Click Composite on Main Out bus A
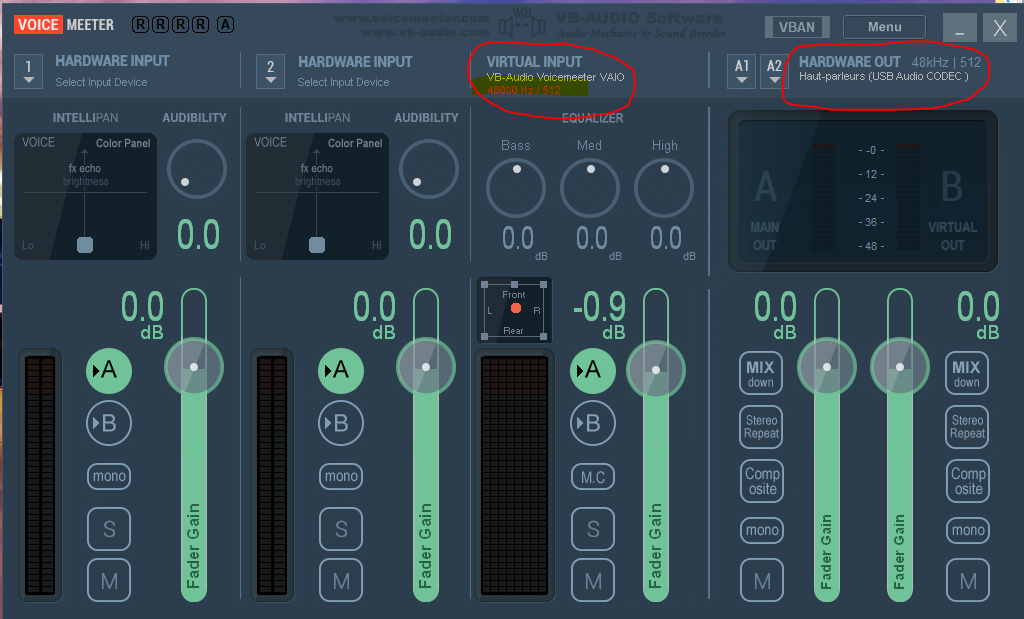Image resolution: width=1024 pixels, height=619 pixels. pyautogui.click(x=762, y=481)
